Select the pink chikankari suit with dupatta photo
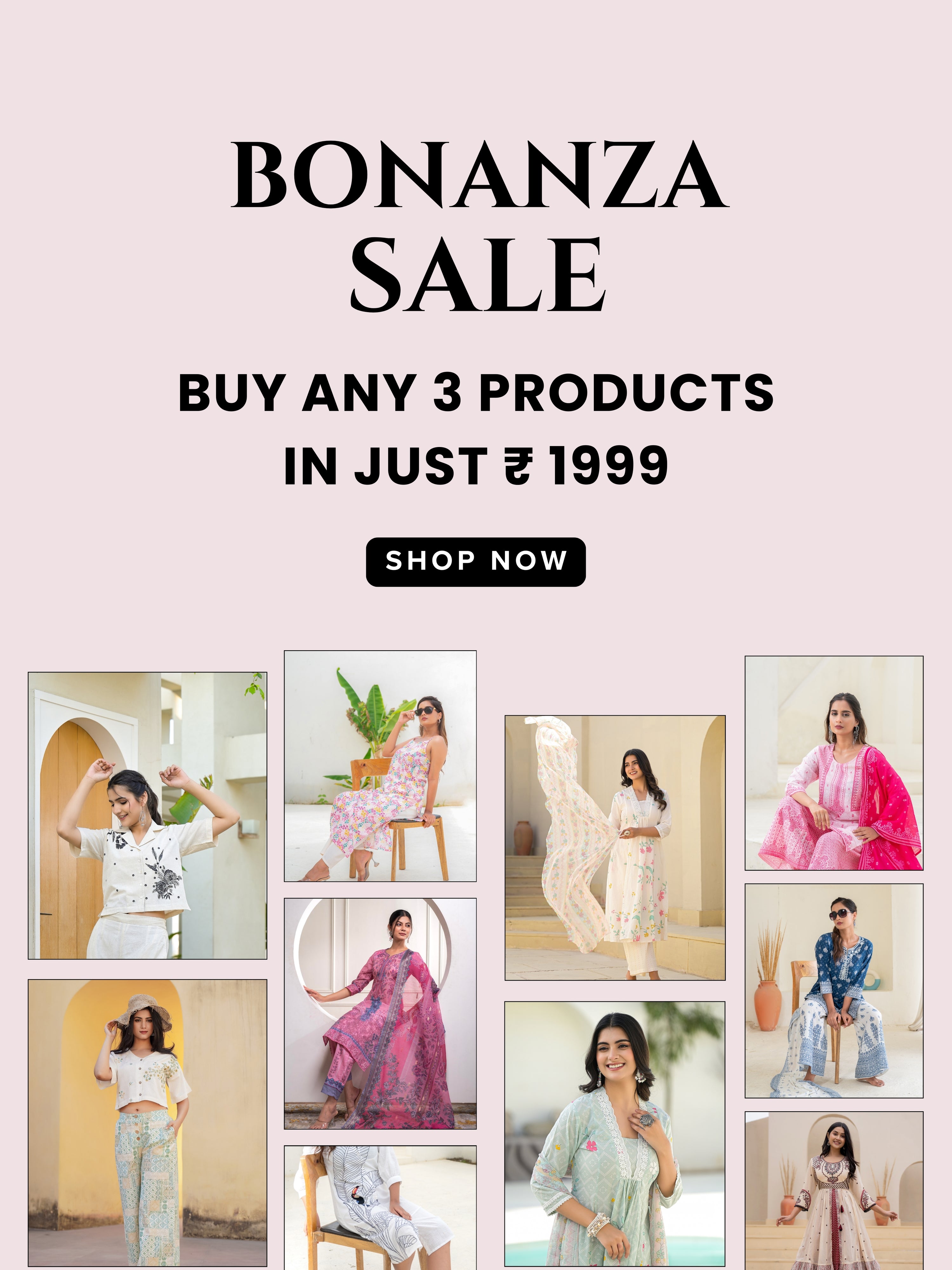The width and height of the screenshot is (952, 1270). tap(834, 763)
